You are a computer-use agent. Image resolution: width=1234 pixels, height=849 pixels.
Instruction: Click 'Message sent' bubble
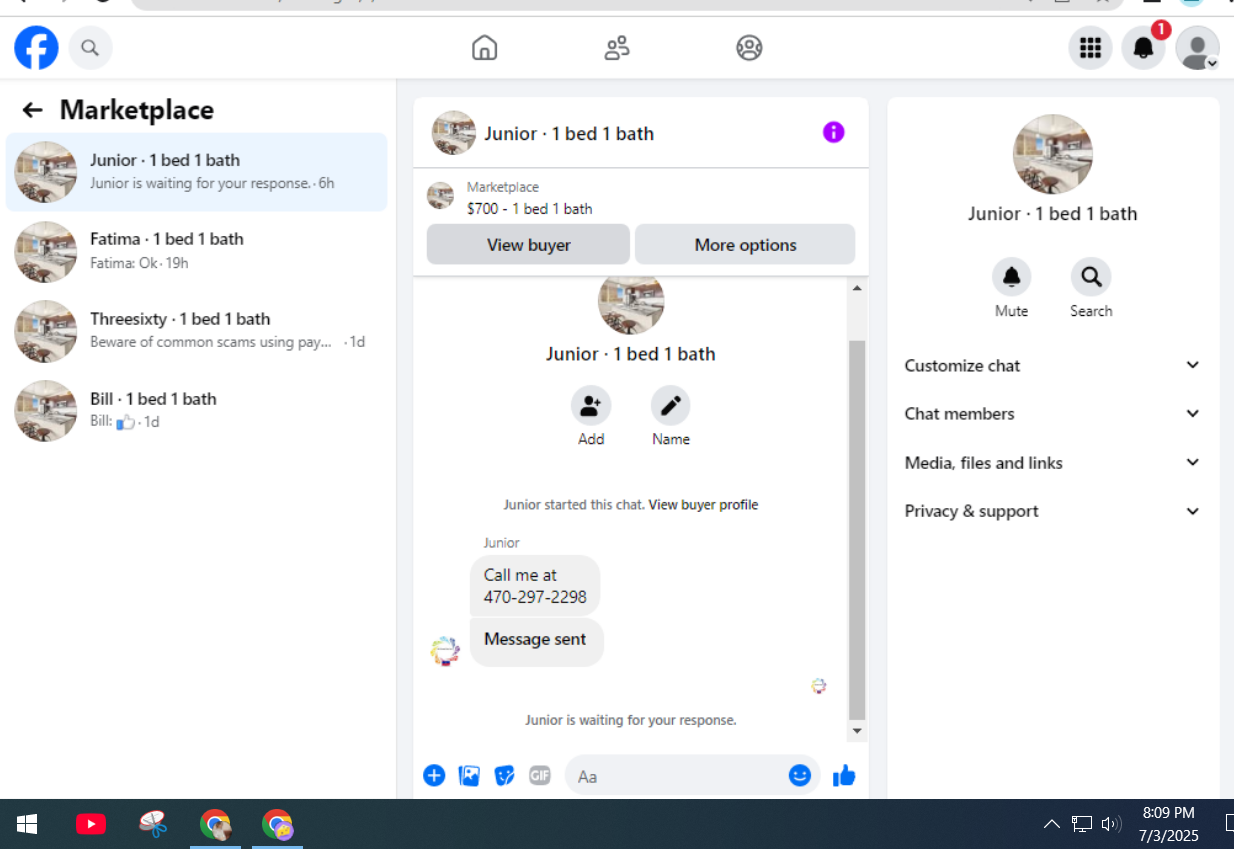point(536,640)
